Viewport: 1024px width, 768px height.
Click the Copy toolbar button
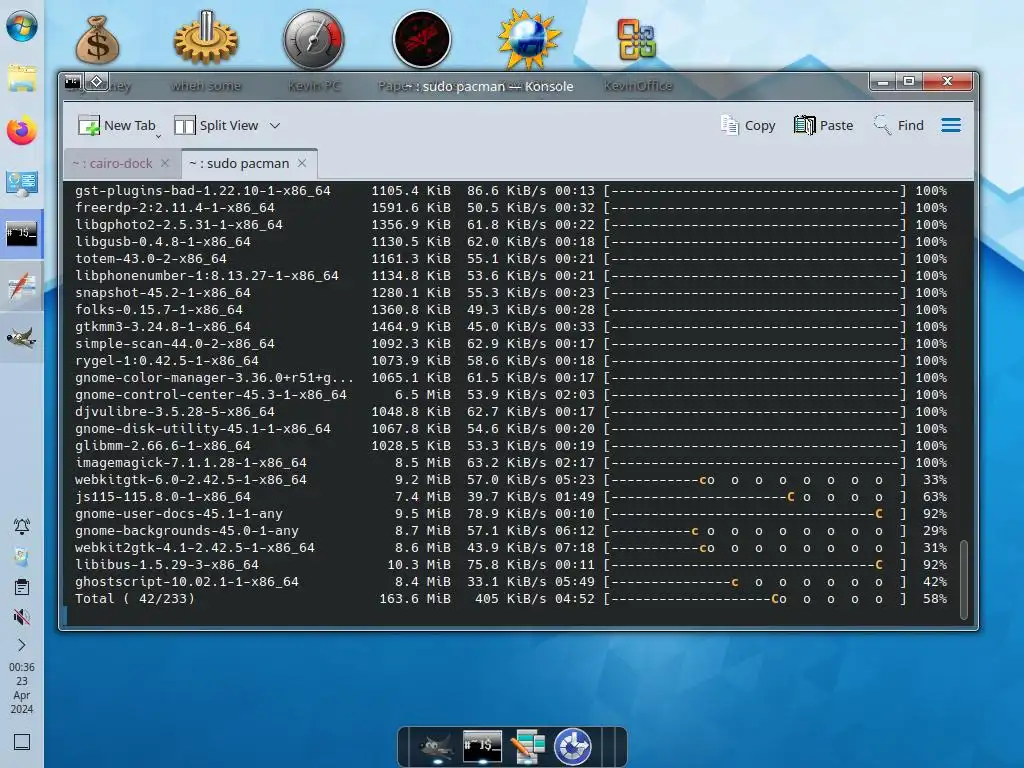pos(748,125)
